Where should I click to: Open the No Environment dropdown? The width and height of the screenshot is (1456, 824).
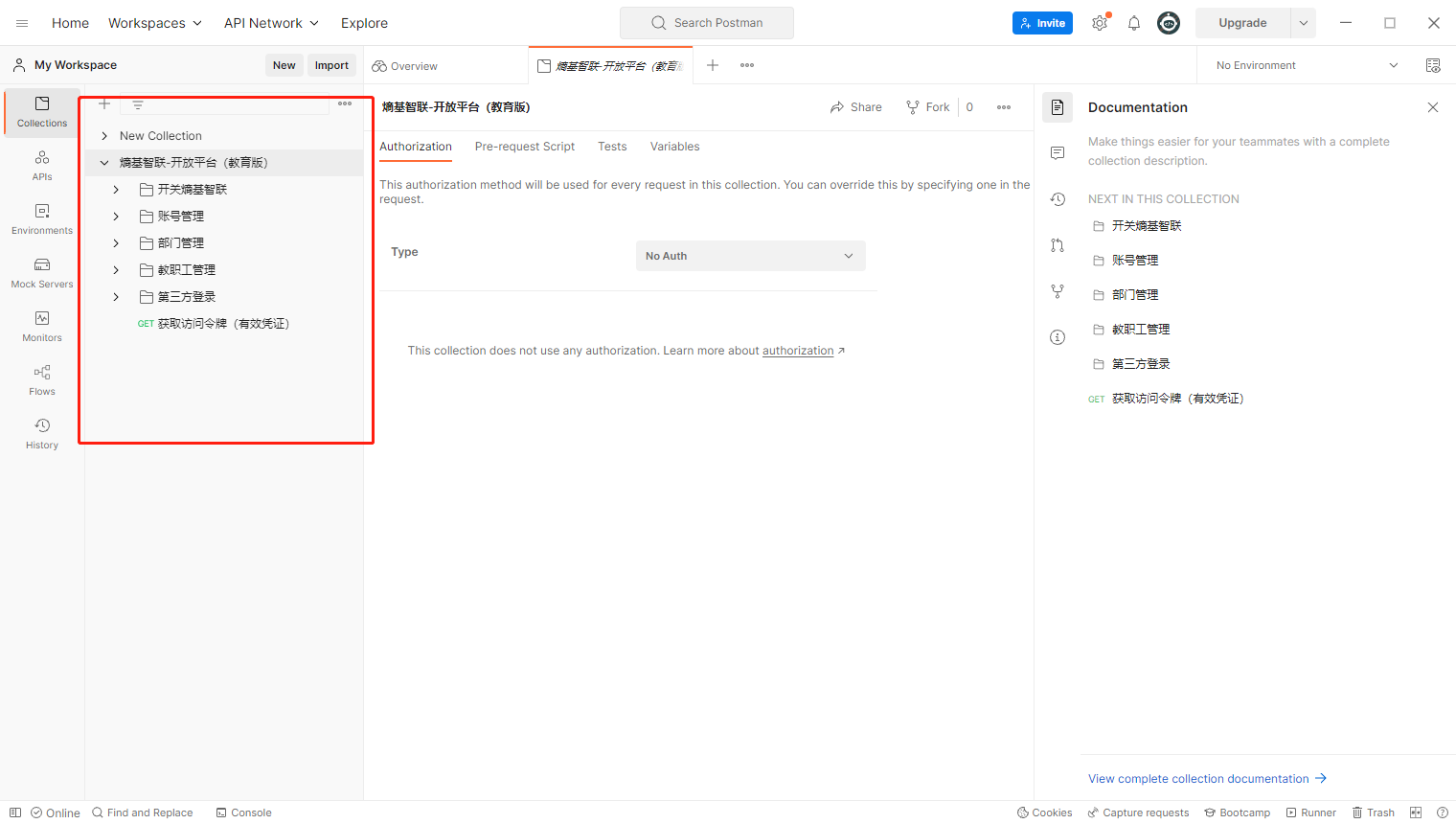click(1307, 65)
